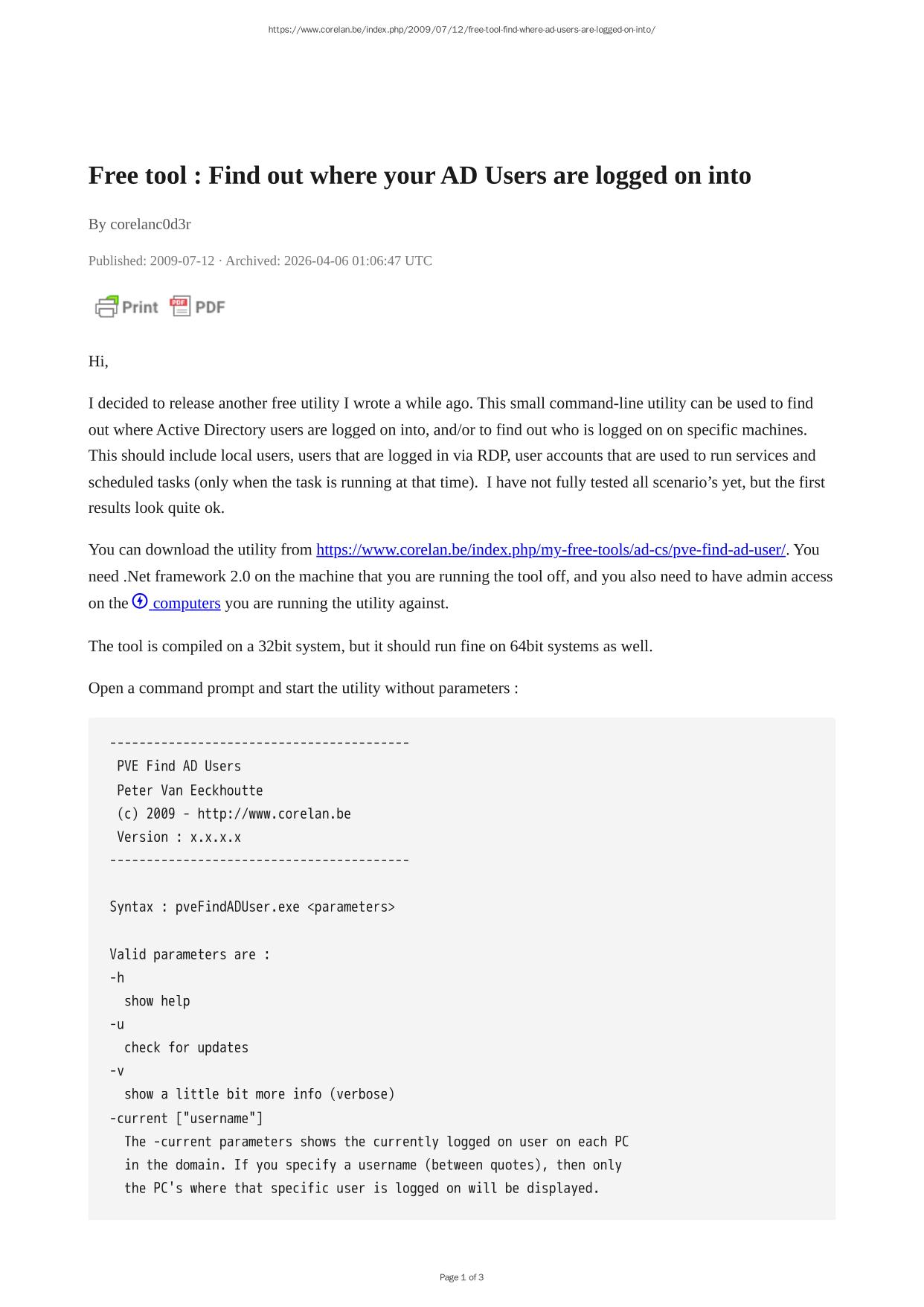Click the "Page 1 of 3" footer
Image resolution: width=924 pixels, height=1307 pixels.
461,1277
